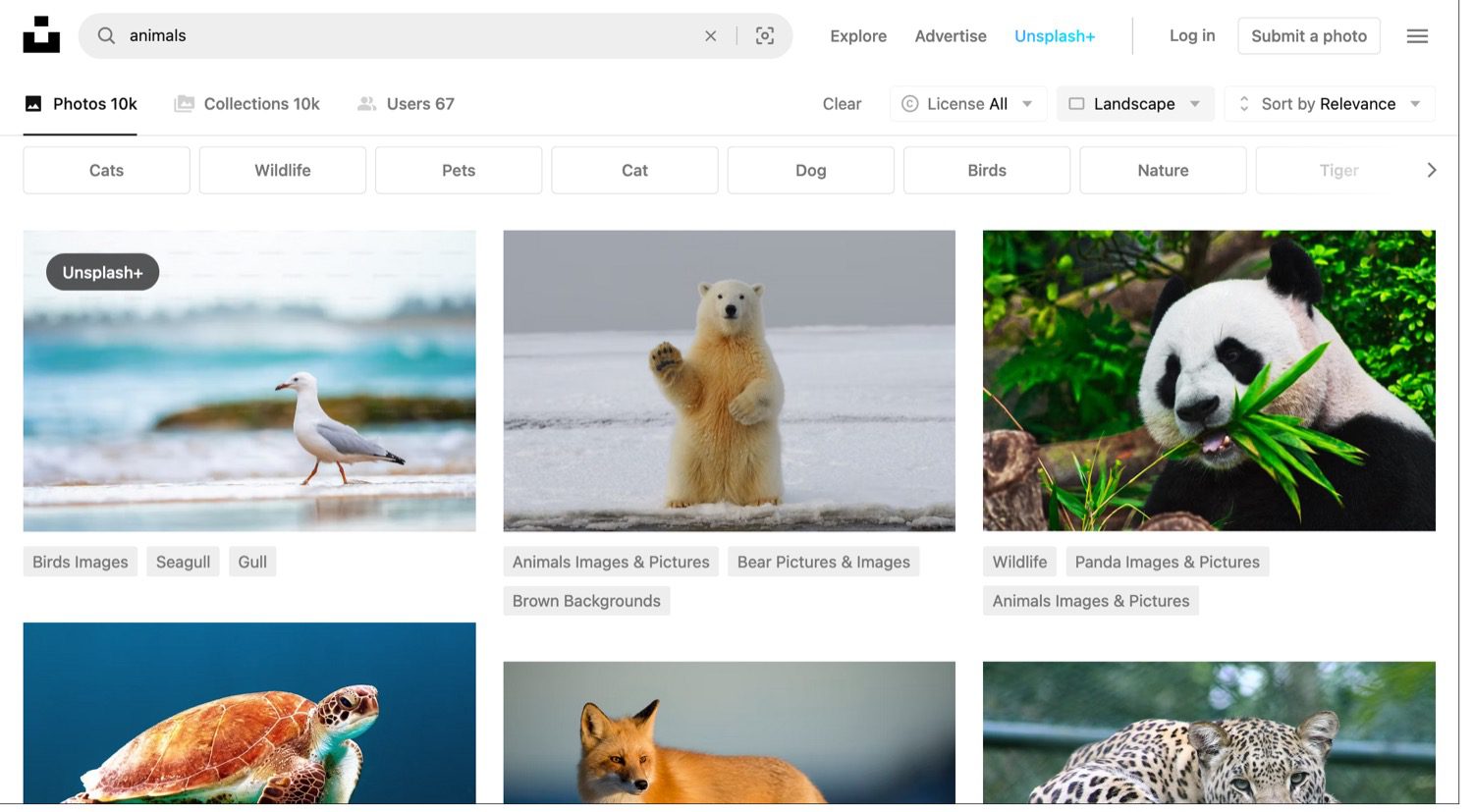Click the copyright icon in the License filter

pyautogui.click(x=911, y=103)
